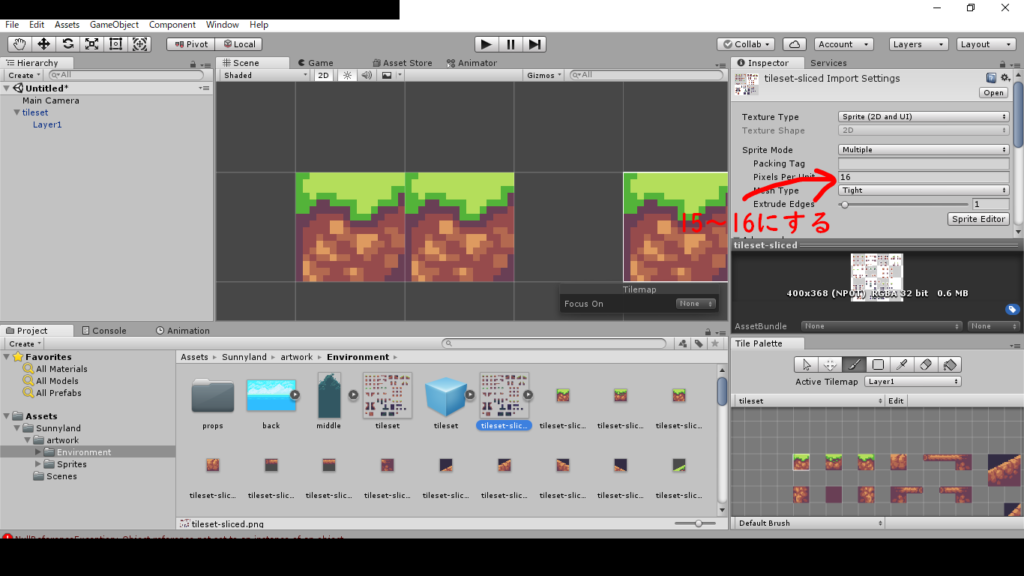Viewport: 1024px width, 576px height.
Task: Toggle scene lighting sun icon
Action: 347,75
